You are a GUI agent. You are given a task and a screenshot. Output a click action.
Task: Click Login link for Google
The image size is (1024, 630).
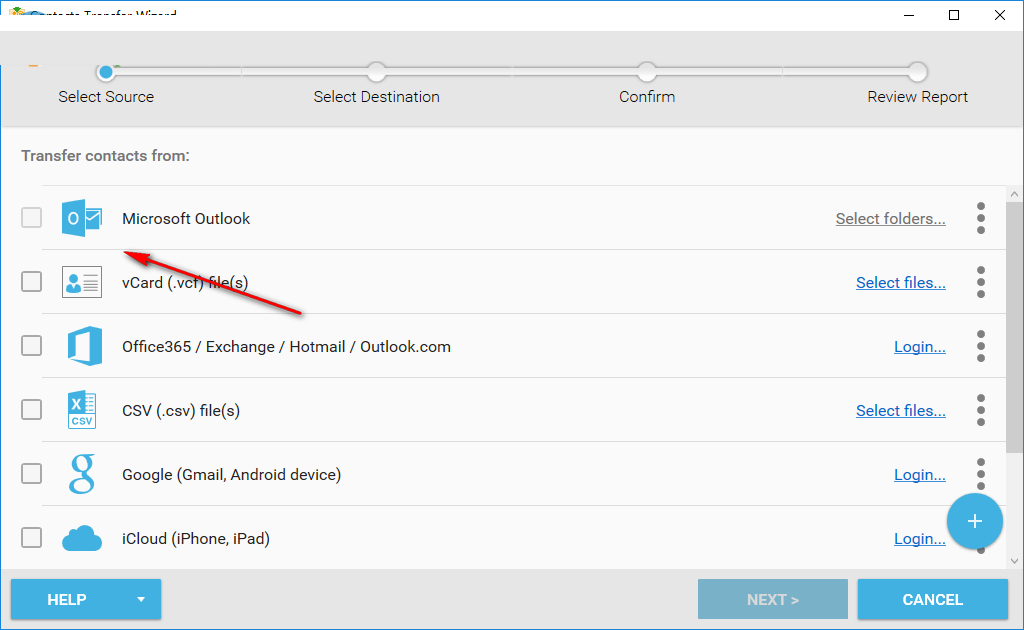click(920, 475)
